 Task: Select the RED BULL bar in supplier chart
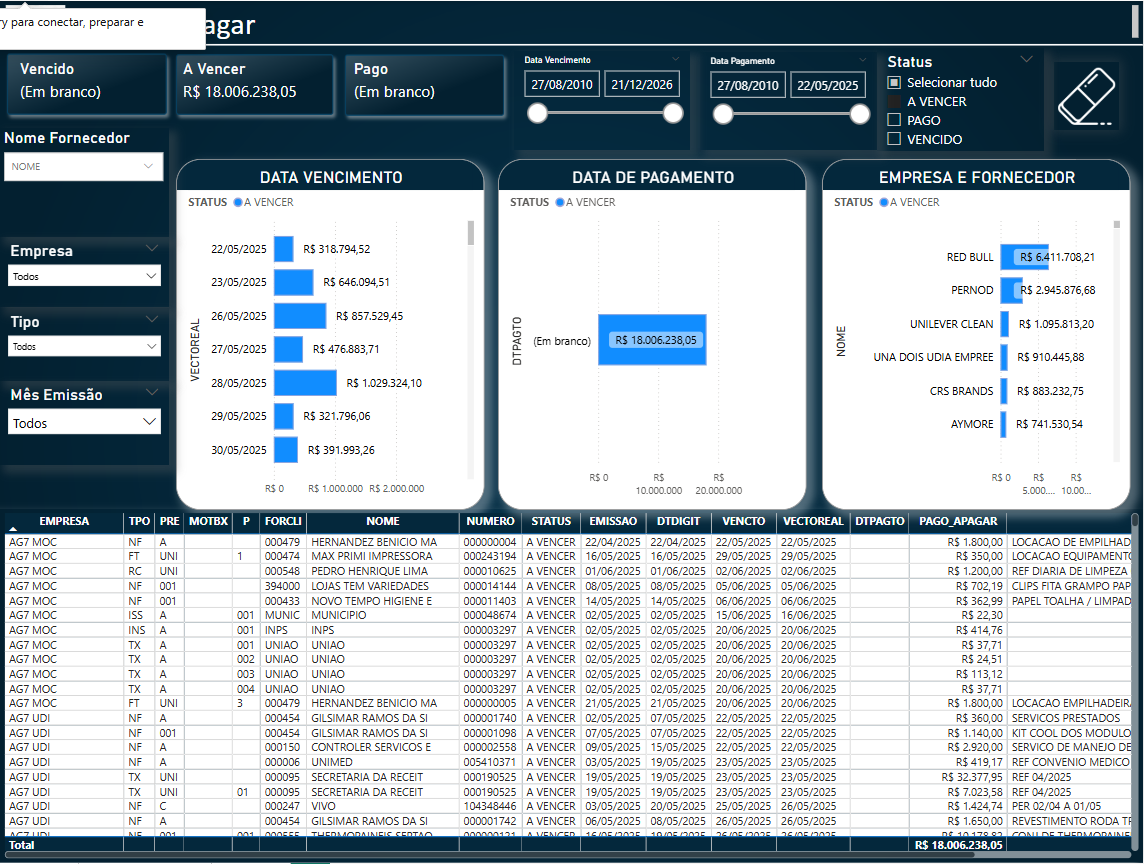1024,257
